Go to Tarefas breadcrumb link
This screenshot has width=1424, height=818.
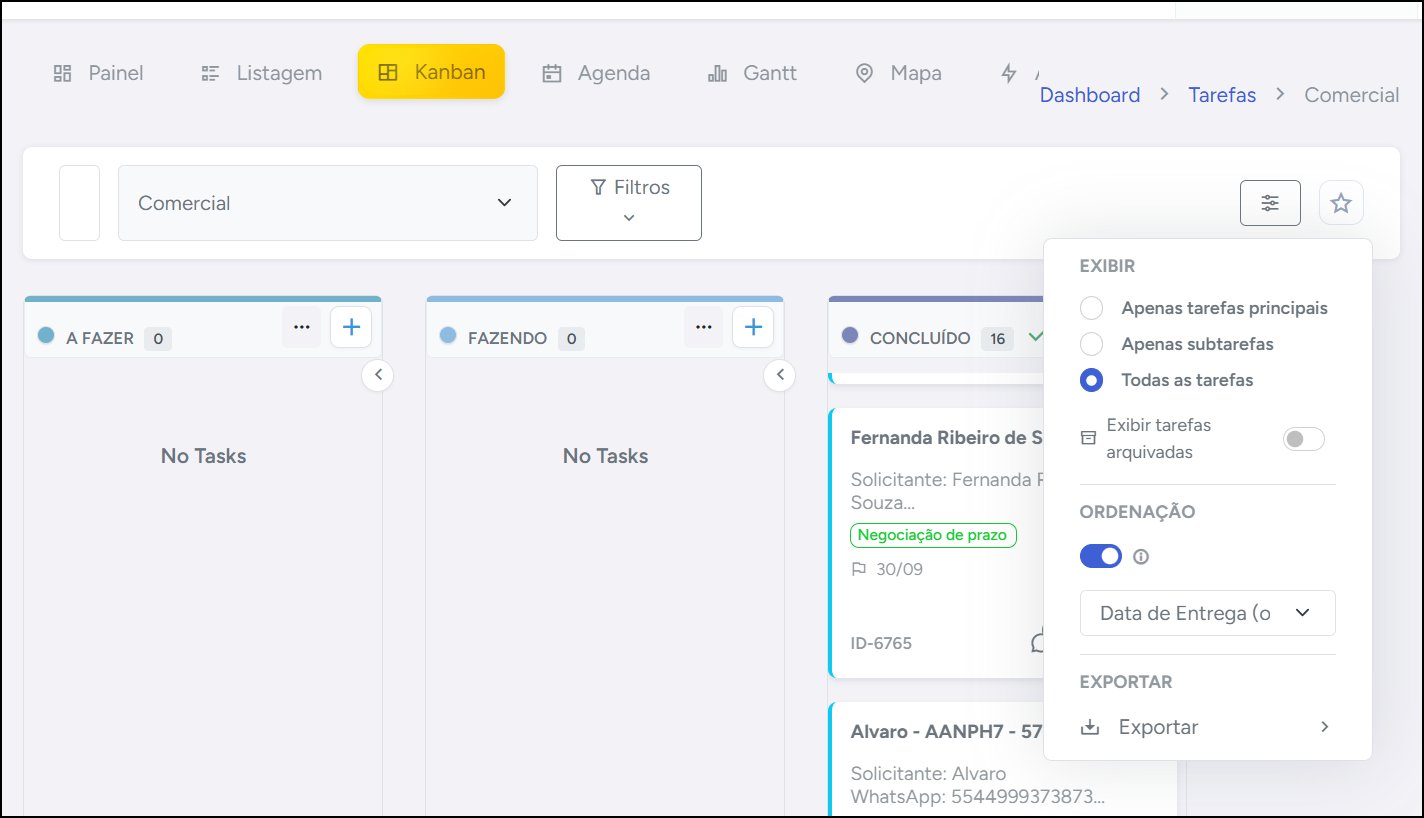tap(1222, 95)
